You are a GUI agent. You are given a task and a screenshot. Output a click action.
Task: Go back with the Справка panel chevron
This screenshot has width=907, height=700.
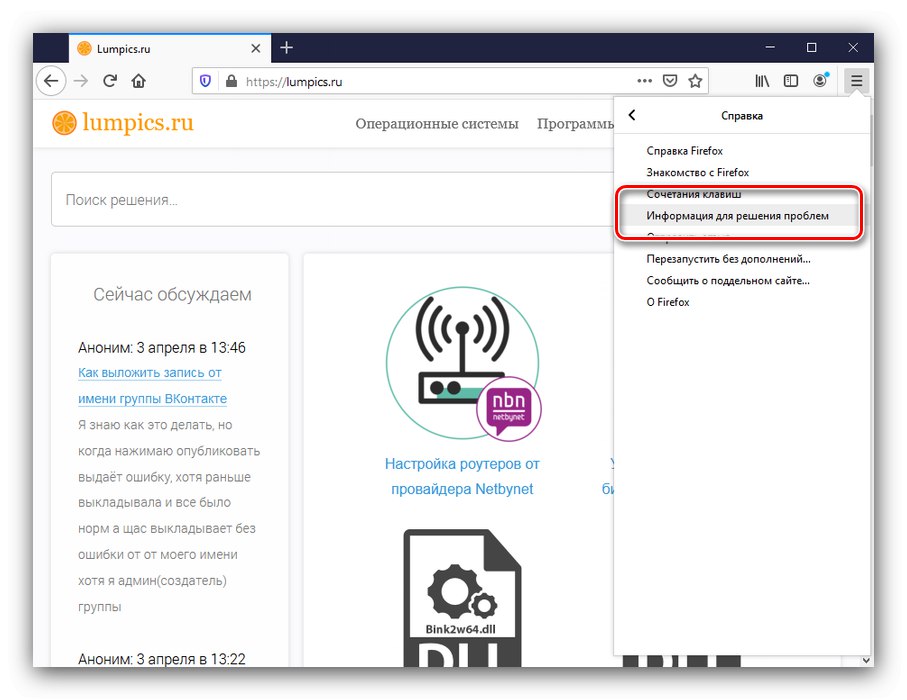point(632,115)
